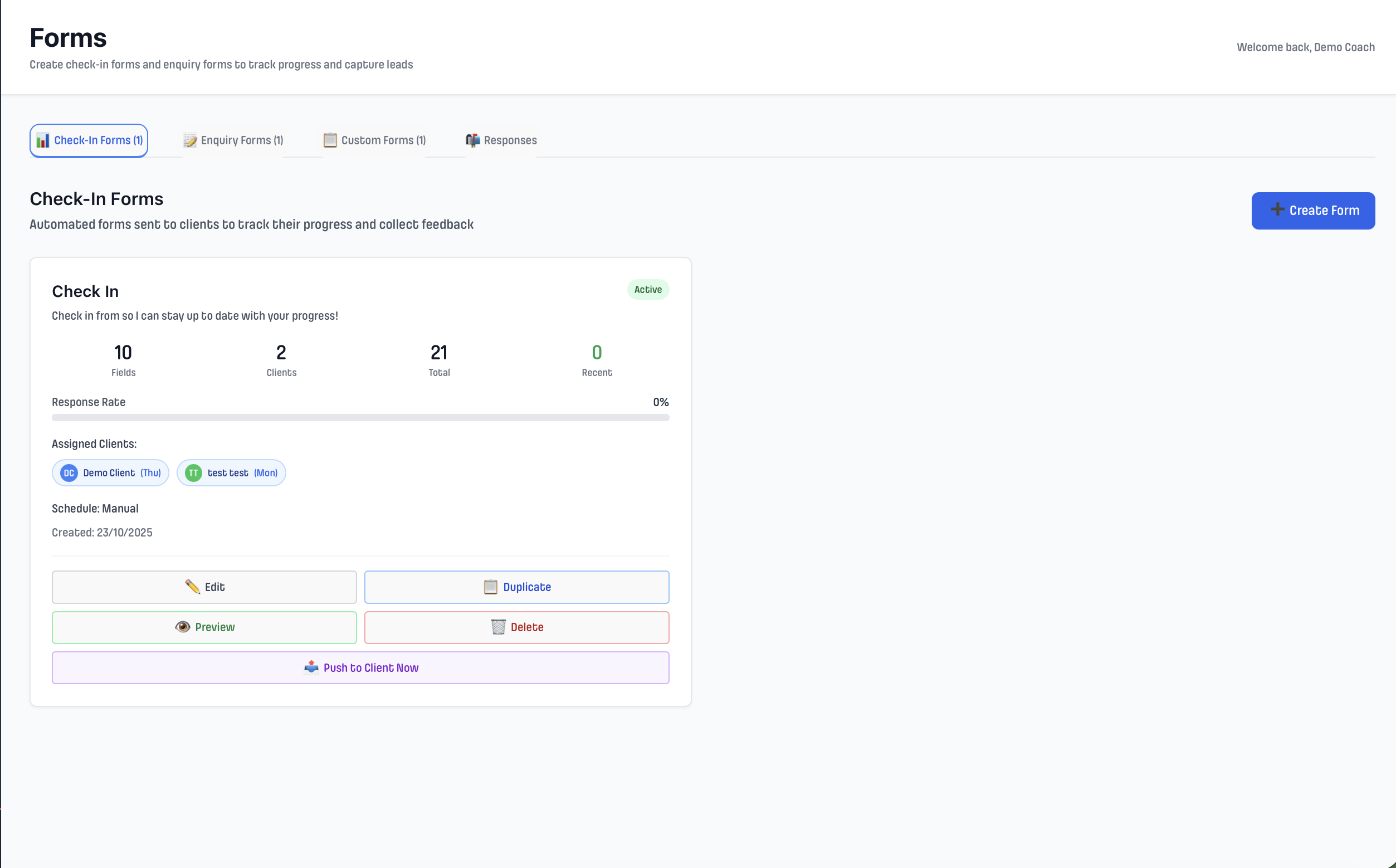Image resolution: width=1396 pixels, height=868 pixels.
Task: Click the clipboard icon beside Custom Forms
Action: 329,139
